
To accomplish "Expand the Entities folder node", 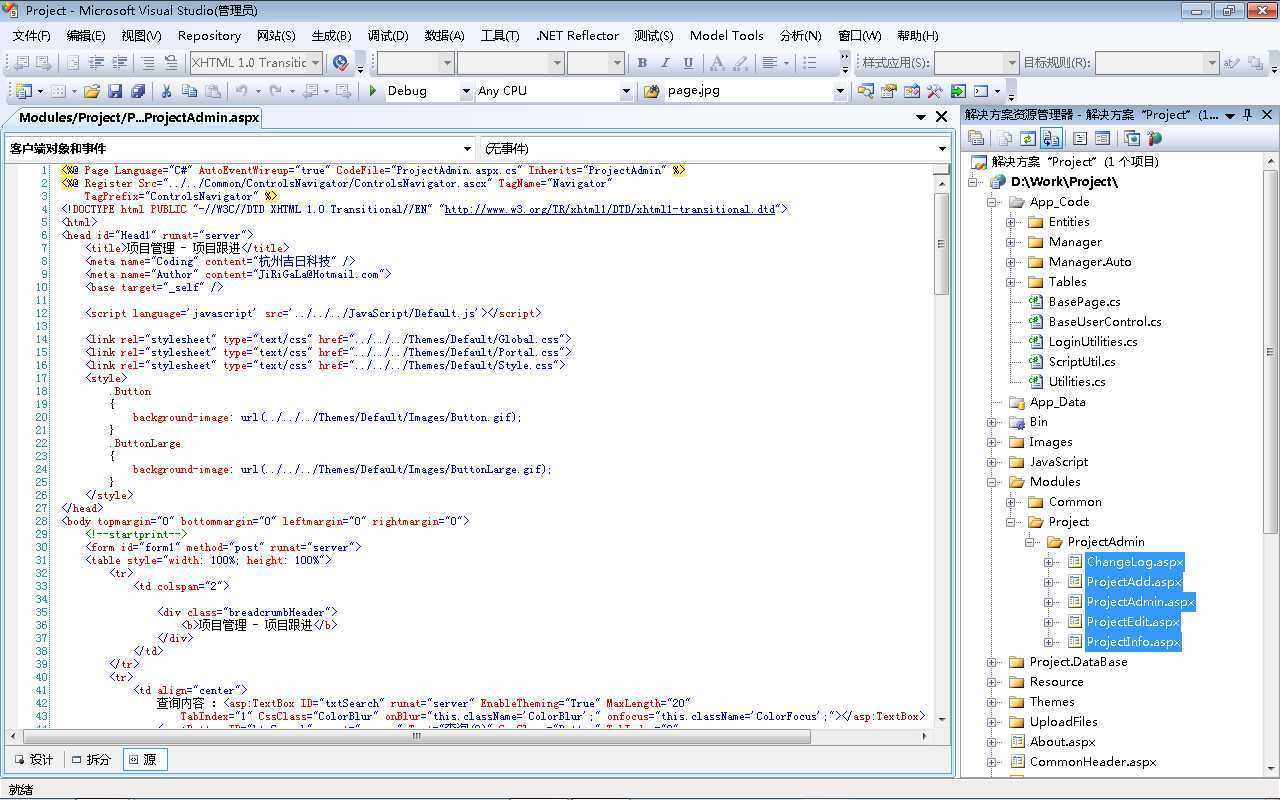I will (1011, 222).
